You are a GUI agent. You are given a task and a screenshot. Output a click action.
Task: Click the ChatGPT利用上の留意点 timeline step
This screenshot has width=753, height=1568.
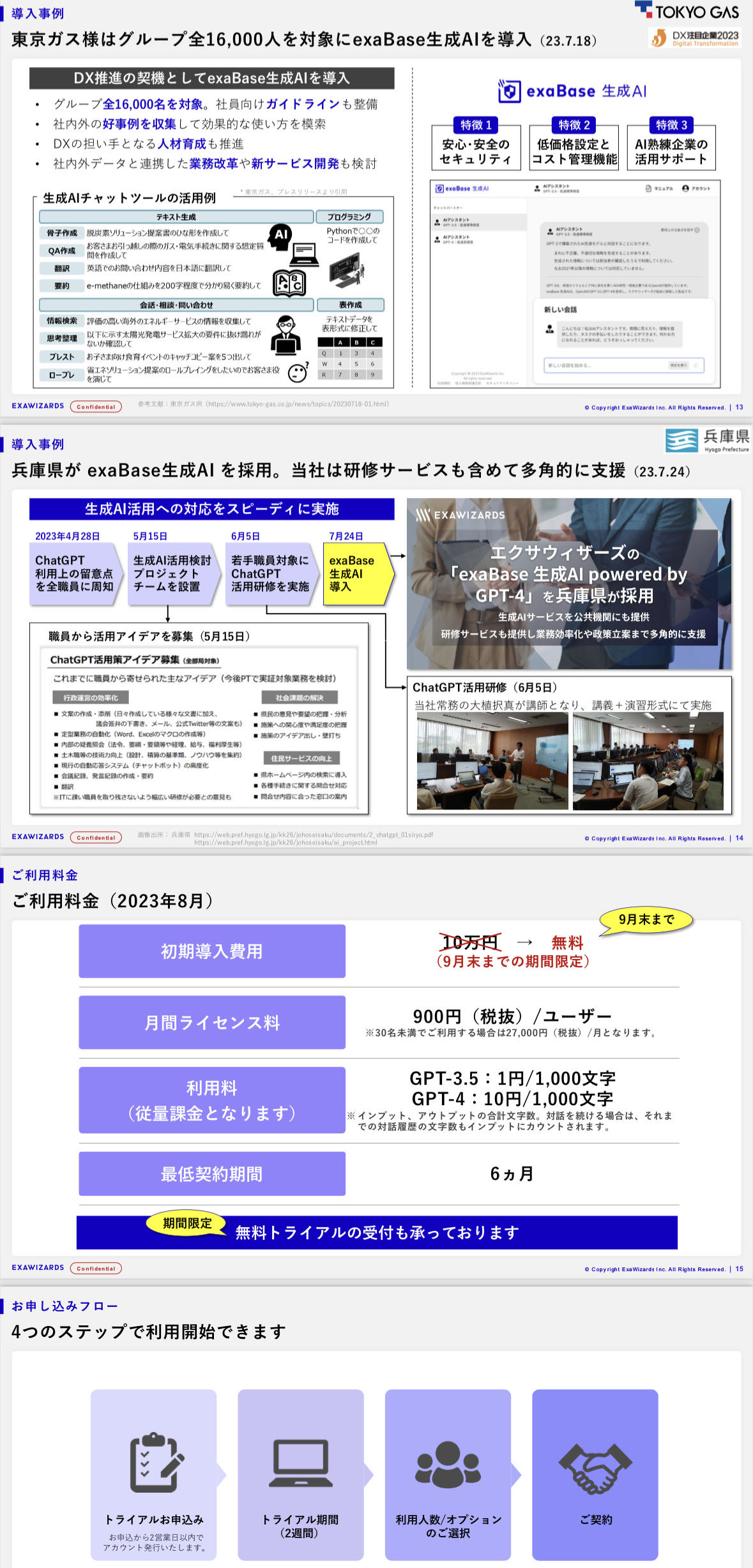(75, 574)
